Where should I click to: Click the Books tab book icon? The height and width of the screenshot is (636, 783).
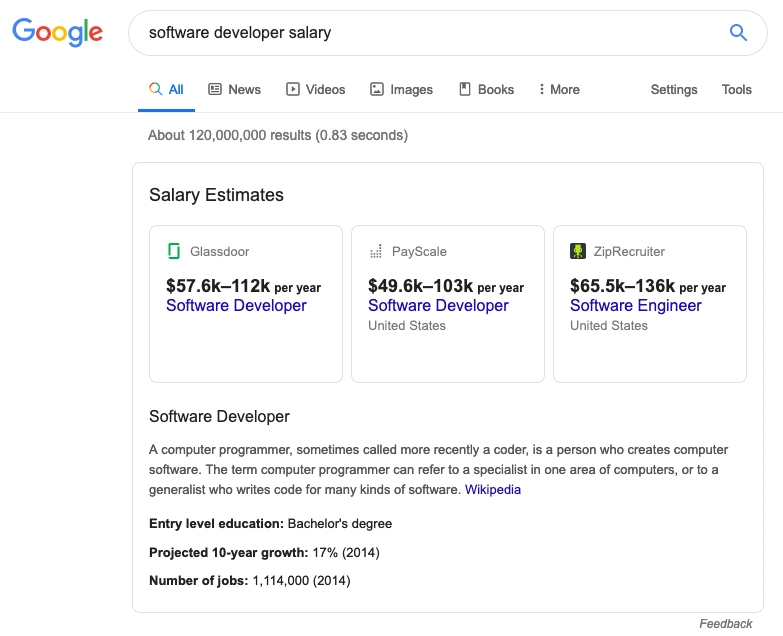coord(465,89)
